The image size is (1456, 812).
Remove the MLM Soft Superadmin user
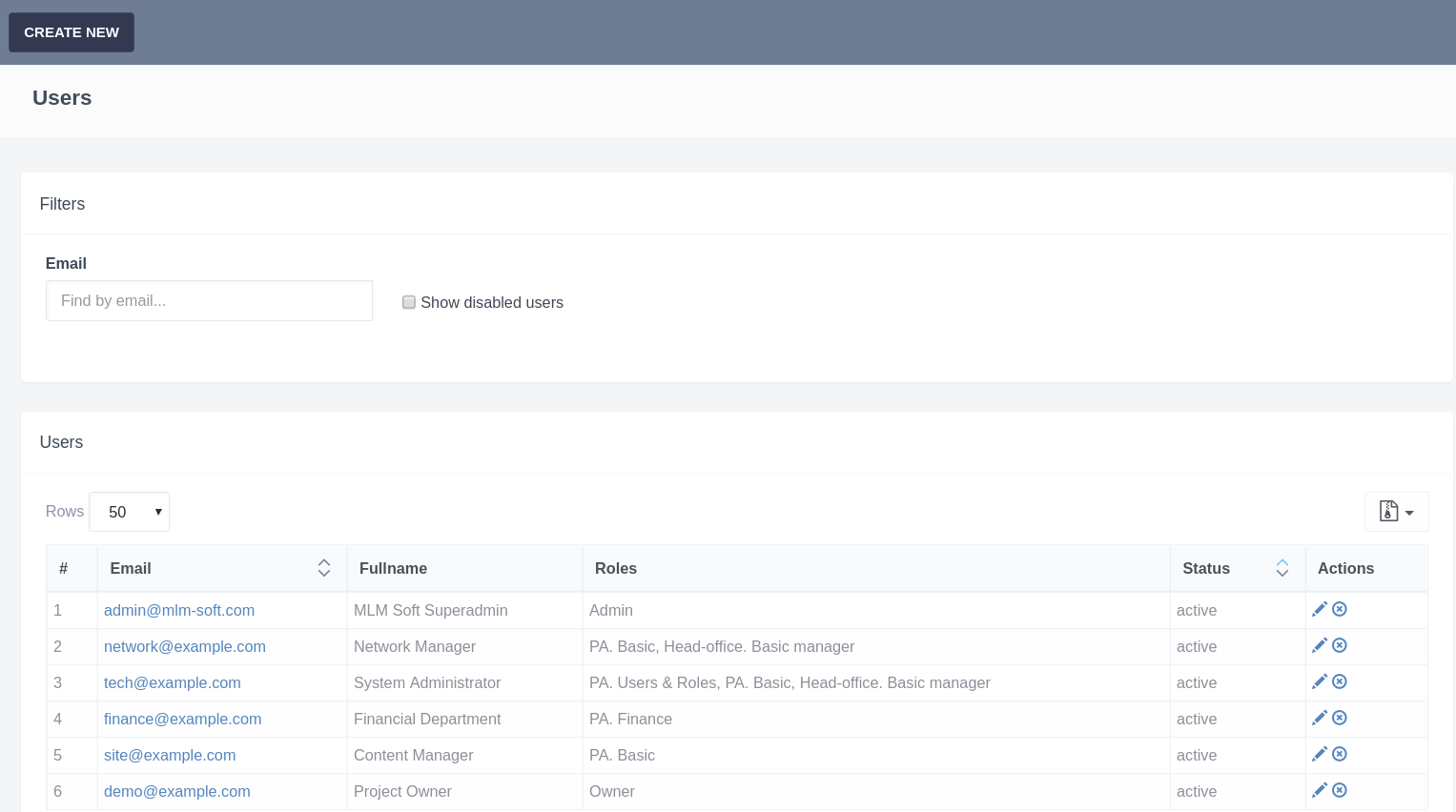[x=1340, y=609]
